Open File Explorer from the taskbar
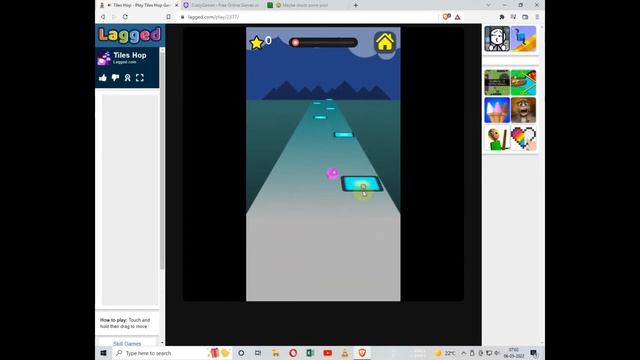This screenshot has width=640, height=360. click(276, 353)
